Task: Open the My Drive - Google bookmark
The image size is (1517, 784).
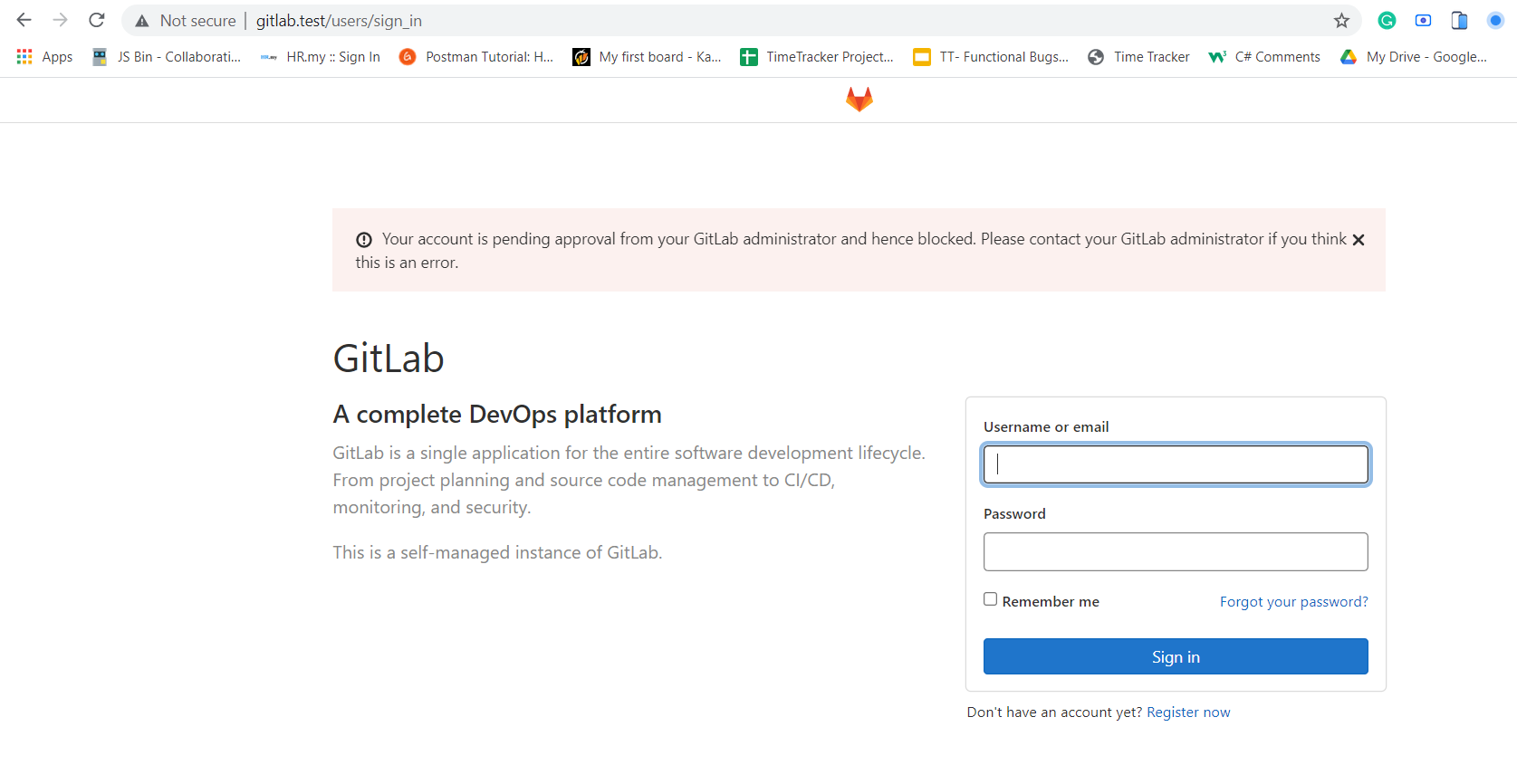Action: click(x=1414, y=57)
